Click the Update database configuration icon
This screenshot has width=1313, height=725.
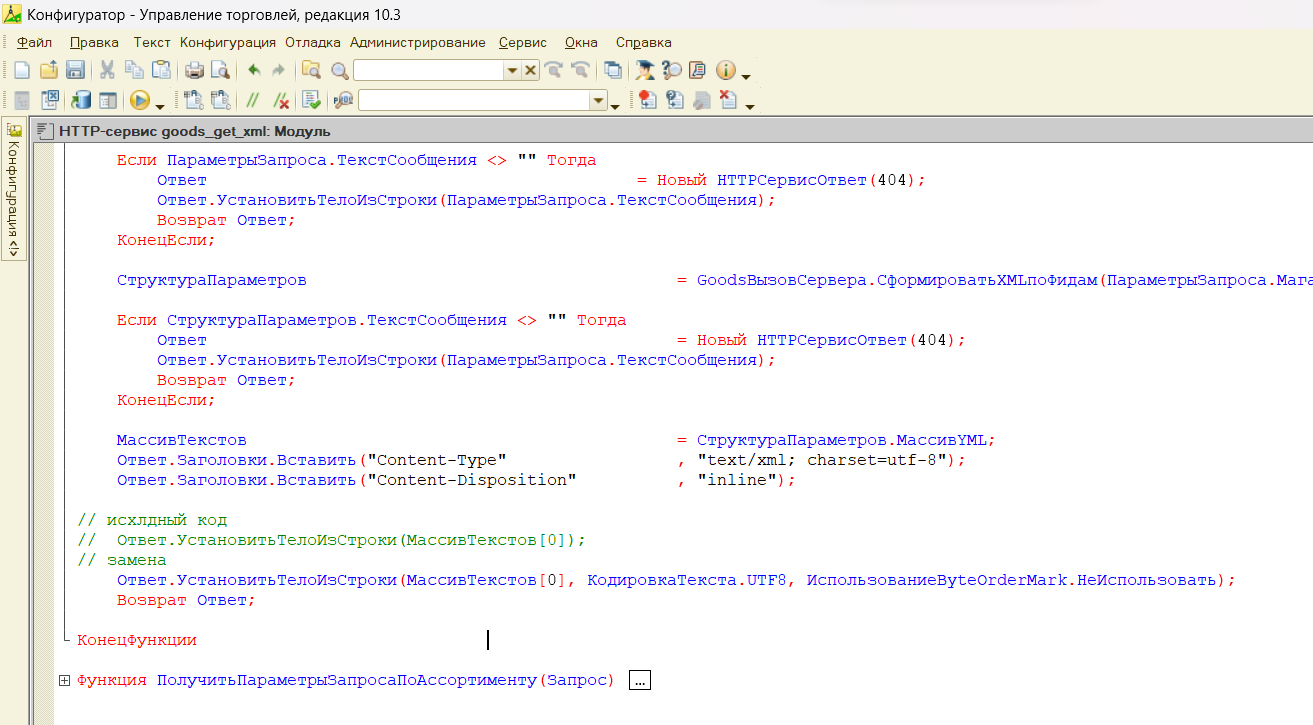[80, 100]
